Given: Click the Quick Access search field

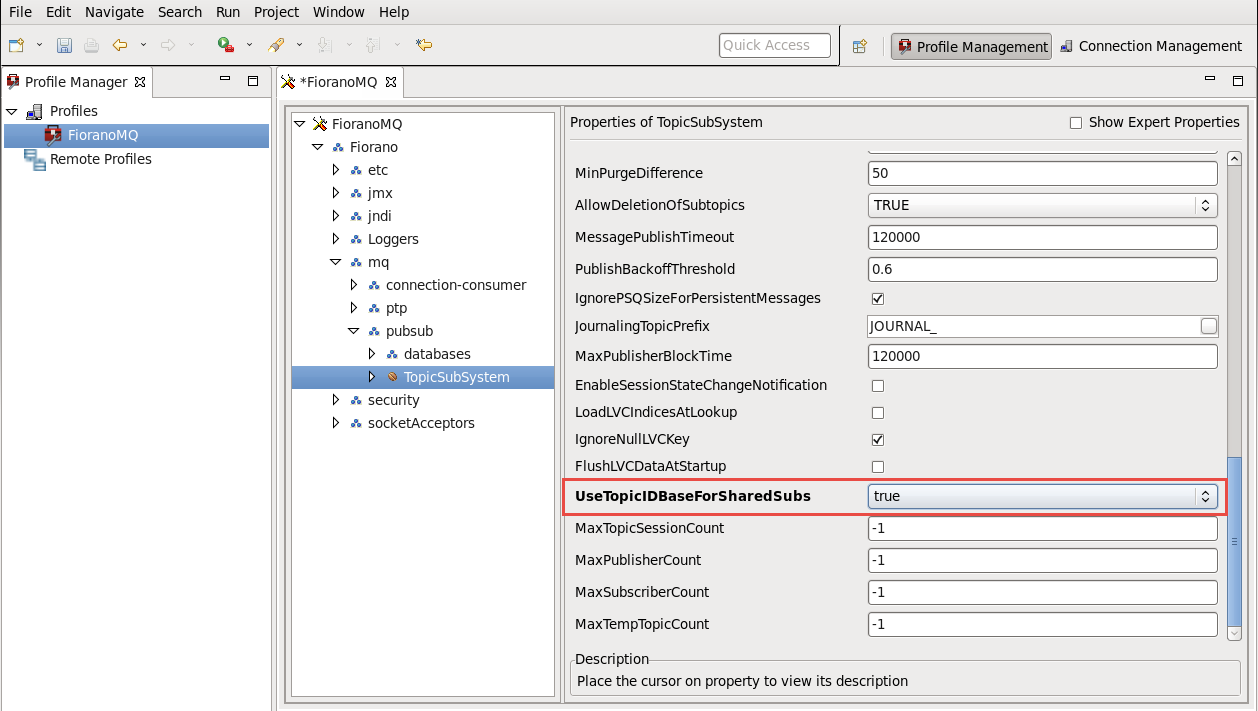Looking at the screenshot, I should 775,45.
